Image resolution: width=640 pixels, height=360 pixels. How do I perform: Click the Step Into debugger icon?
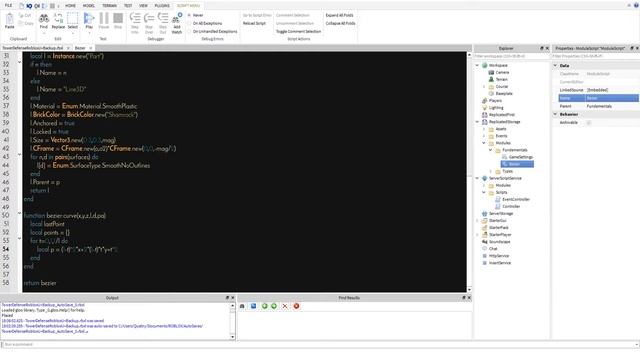[x=135, y=18]
